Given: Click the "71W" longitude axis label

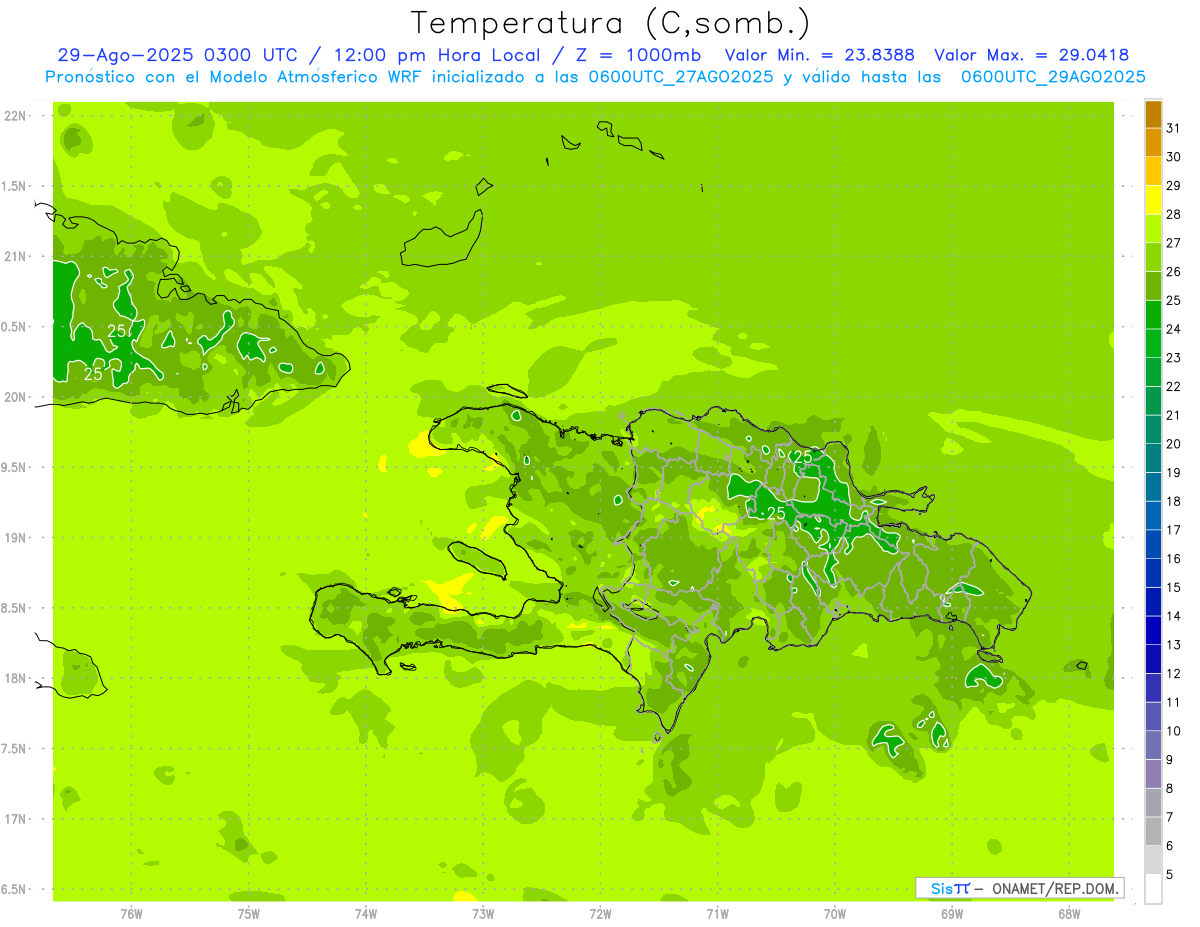Looking at the screenshot, I should click(717, 914).
